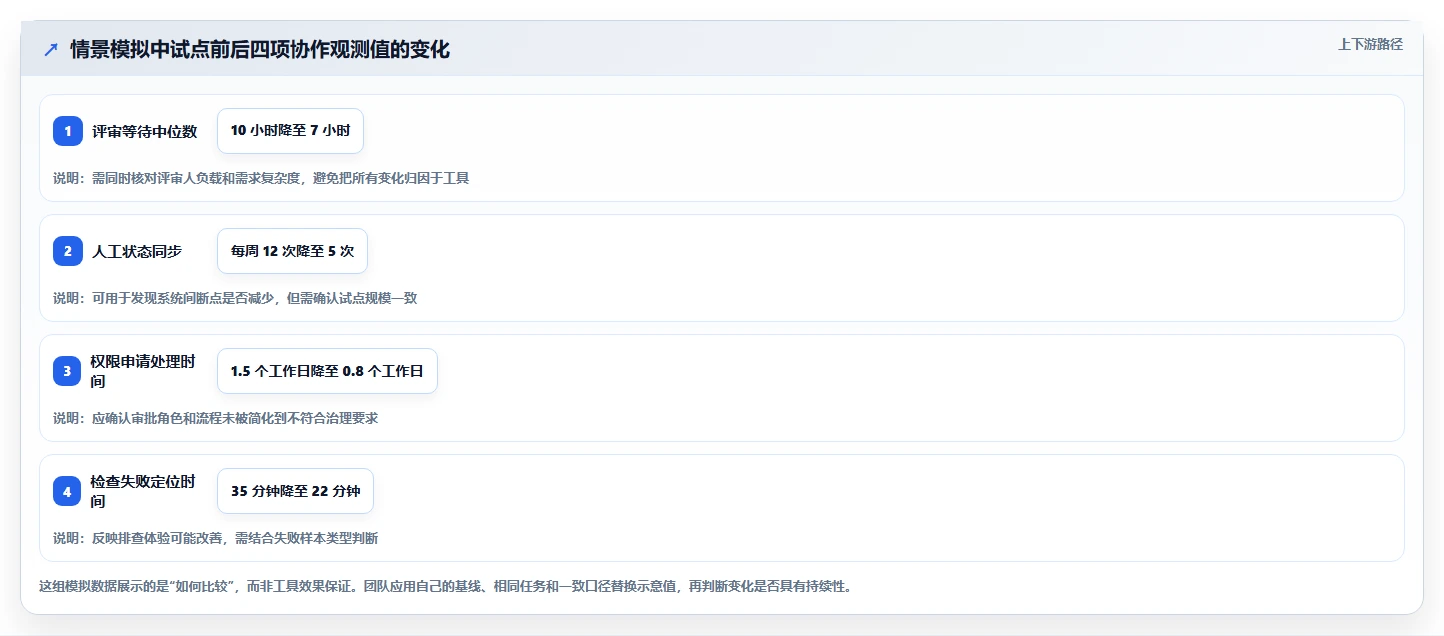Click the 人工状态同步 label

[x=137, y=251]
